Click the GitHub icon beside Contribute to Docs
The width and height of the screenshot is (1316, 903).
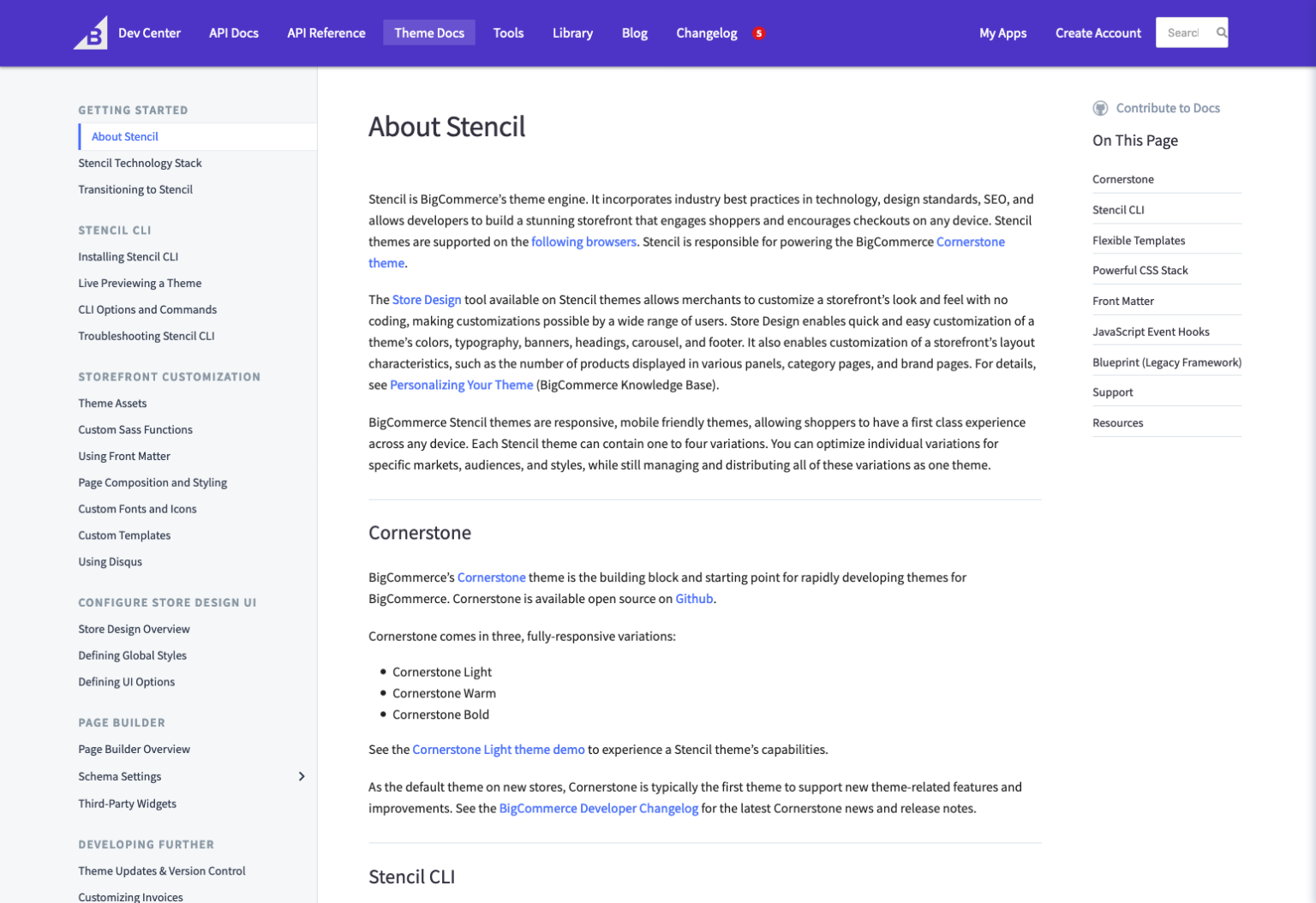[x=1100, y=108]
